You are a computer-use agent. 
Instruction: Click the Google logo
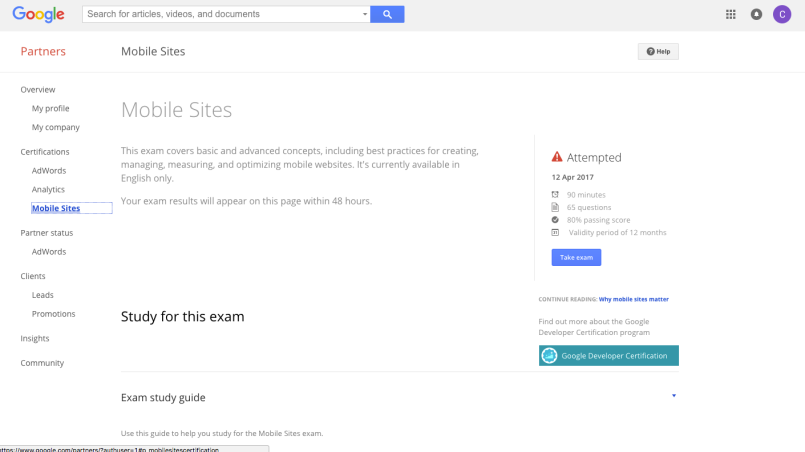39,14
